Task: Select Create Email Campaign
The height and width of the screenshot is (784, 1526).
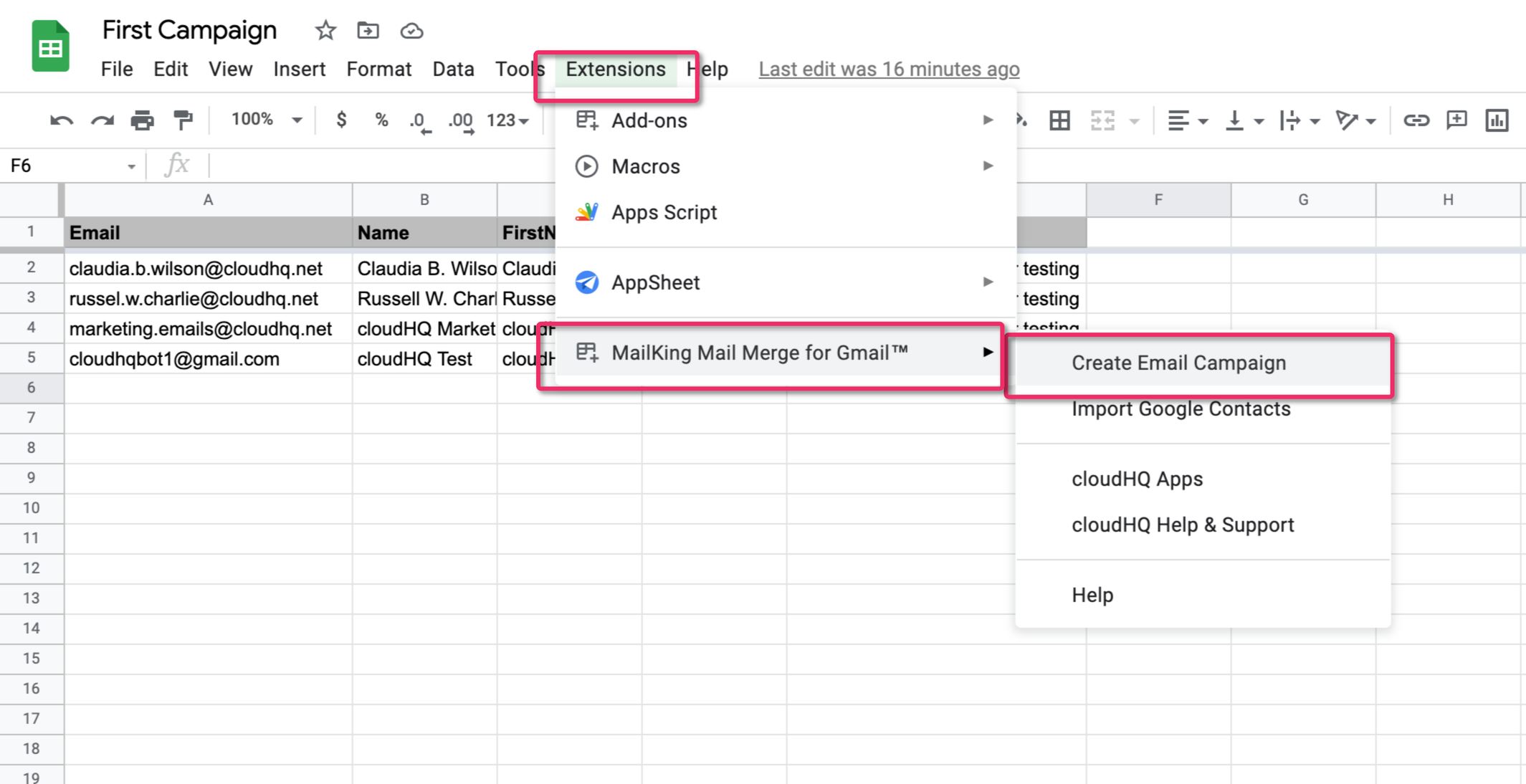Action: click(x=1203, y=363)
